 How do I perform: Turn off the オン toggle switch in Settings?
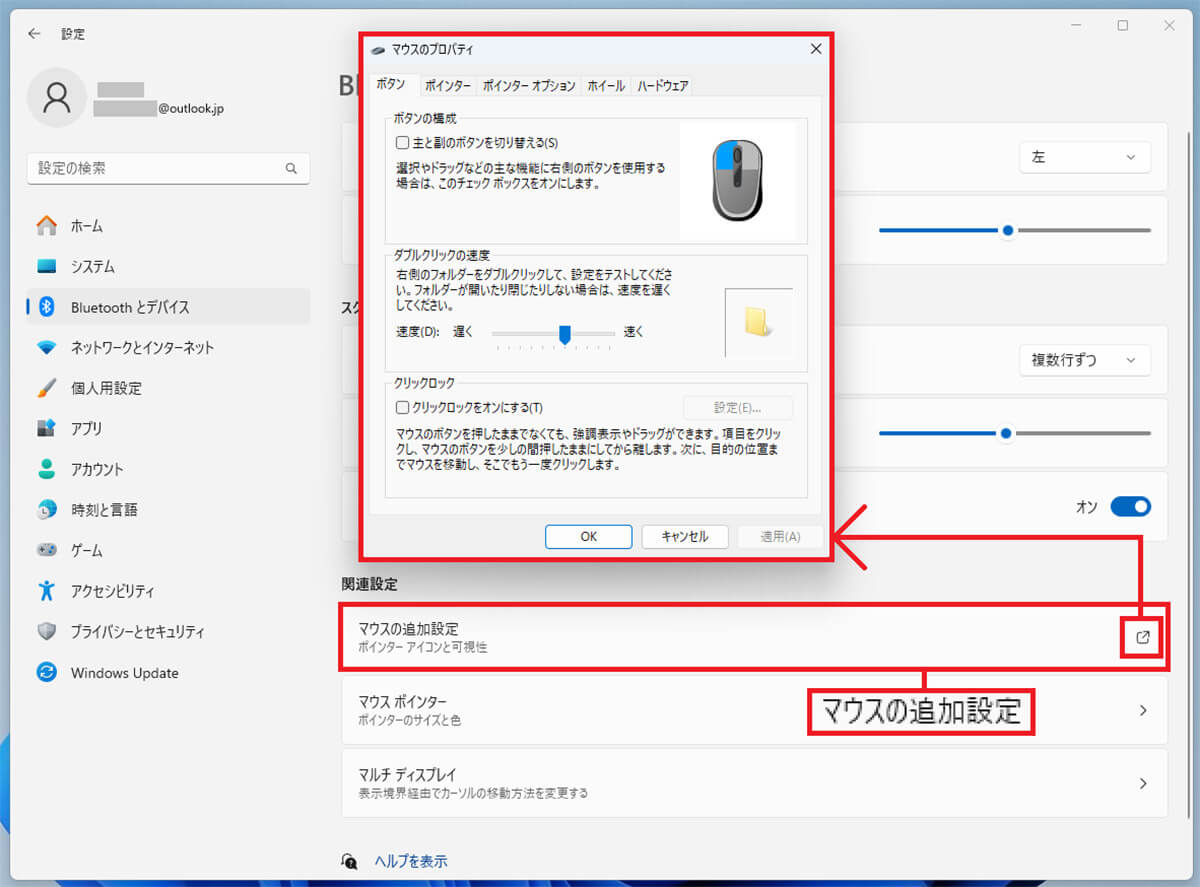pyautogui.click(x=1130, y=507)
